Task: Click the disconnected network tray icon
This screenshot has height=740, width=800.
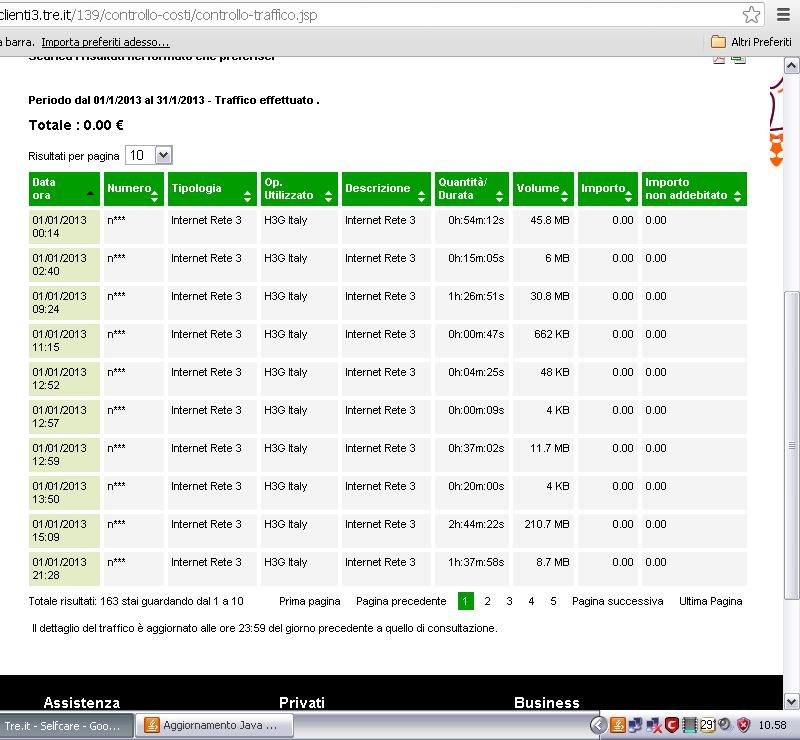Action: click(654, 725)
